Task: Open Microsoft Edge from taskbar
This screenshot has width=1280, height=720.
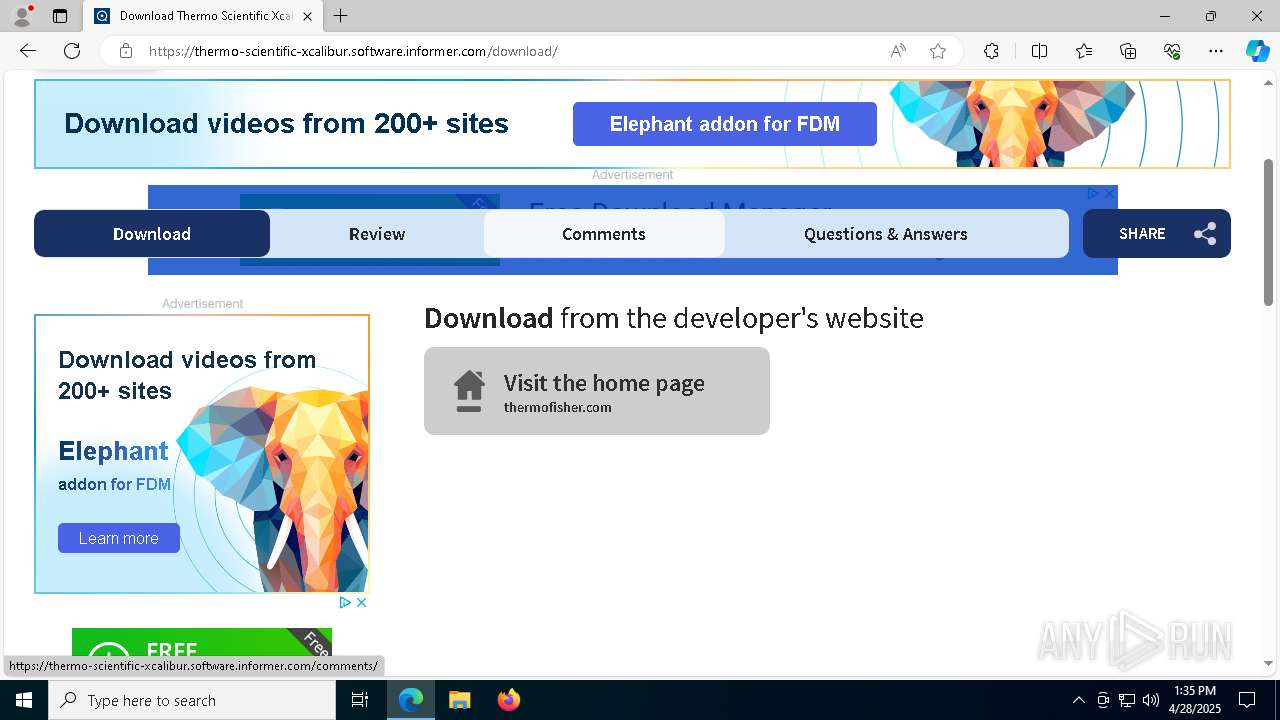Action: [x=411, y=700]
